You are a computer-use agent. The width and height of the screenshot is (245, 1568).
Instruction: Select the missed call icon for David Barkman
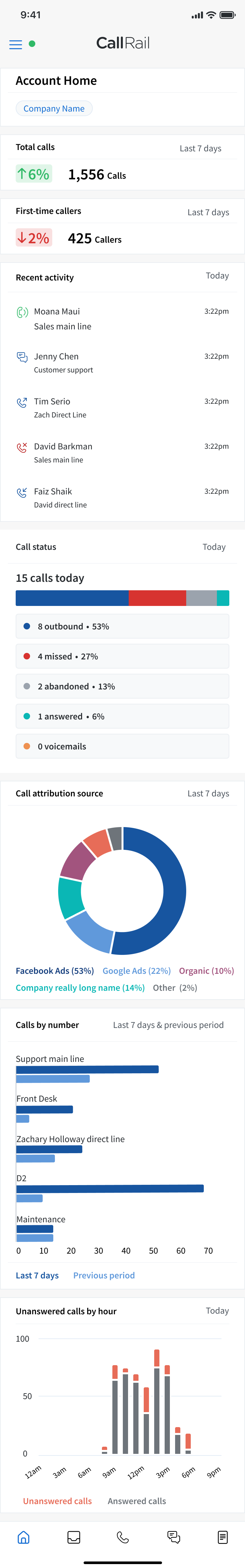click(x=22, y=447)
